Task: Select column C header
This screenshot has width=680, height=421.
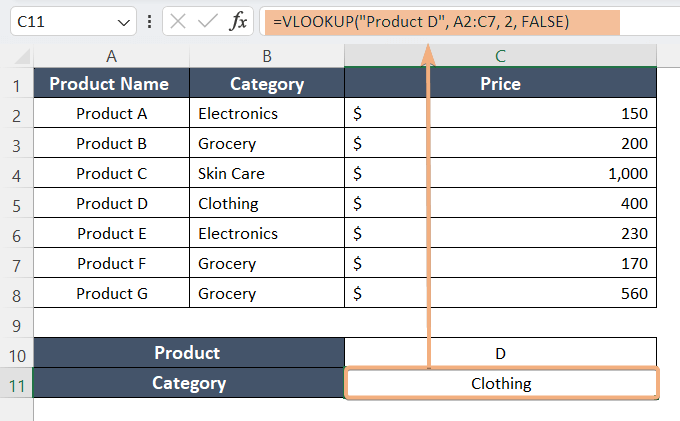Action: point(500,56)
